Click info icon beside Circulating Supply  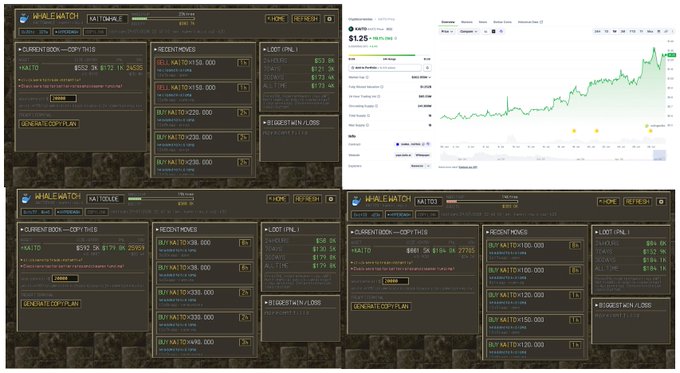(376, 106)
